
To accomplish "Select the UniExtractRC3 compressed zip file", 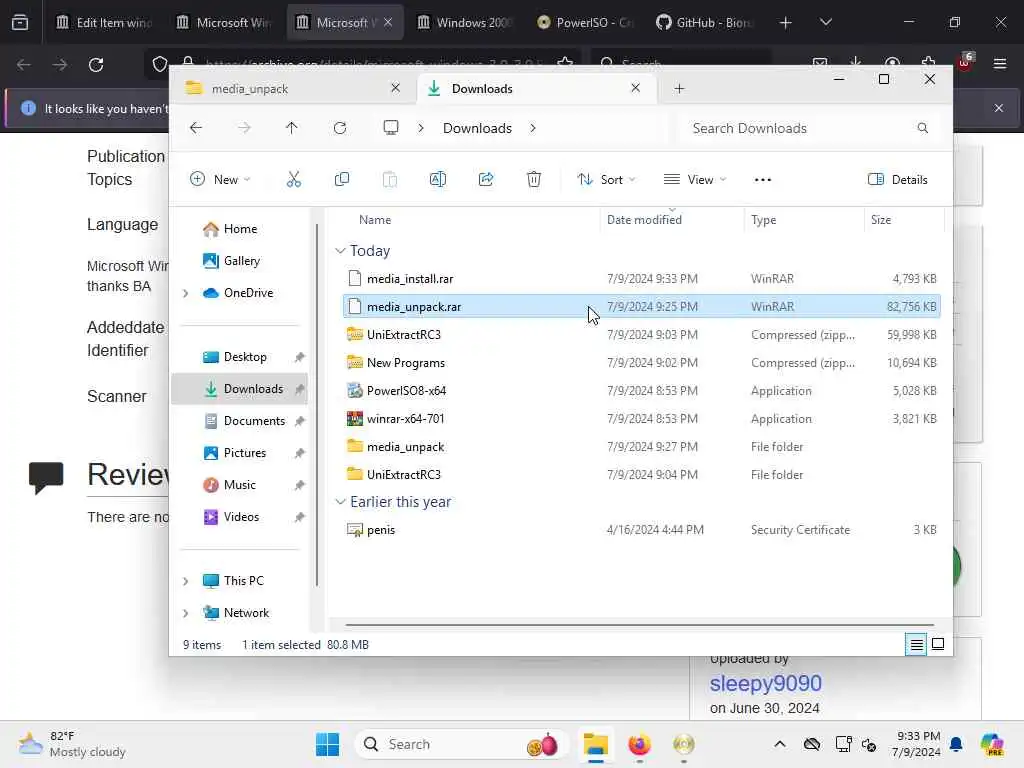I will tap(642, 335).
